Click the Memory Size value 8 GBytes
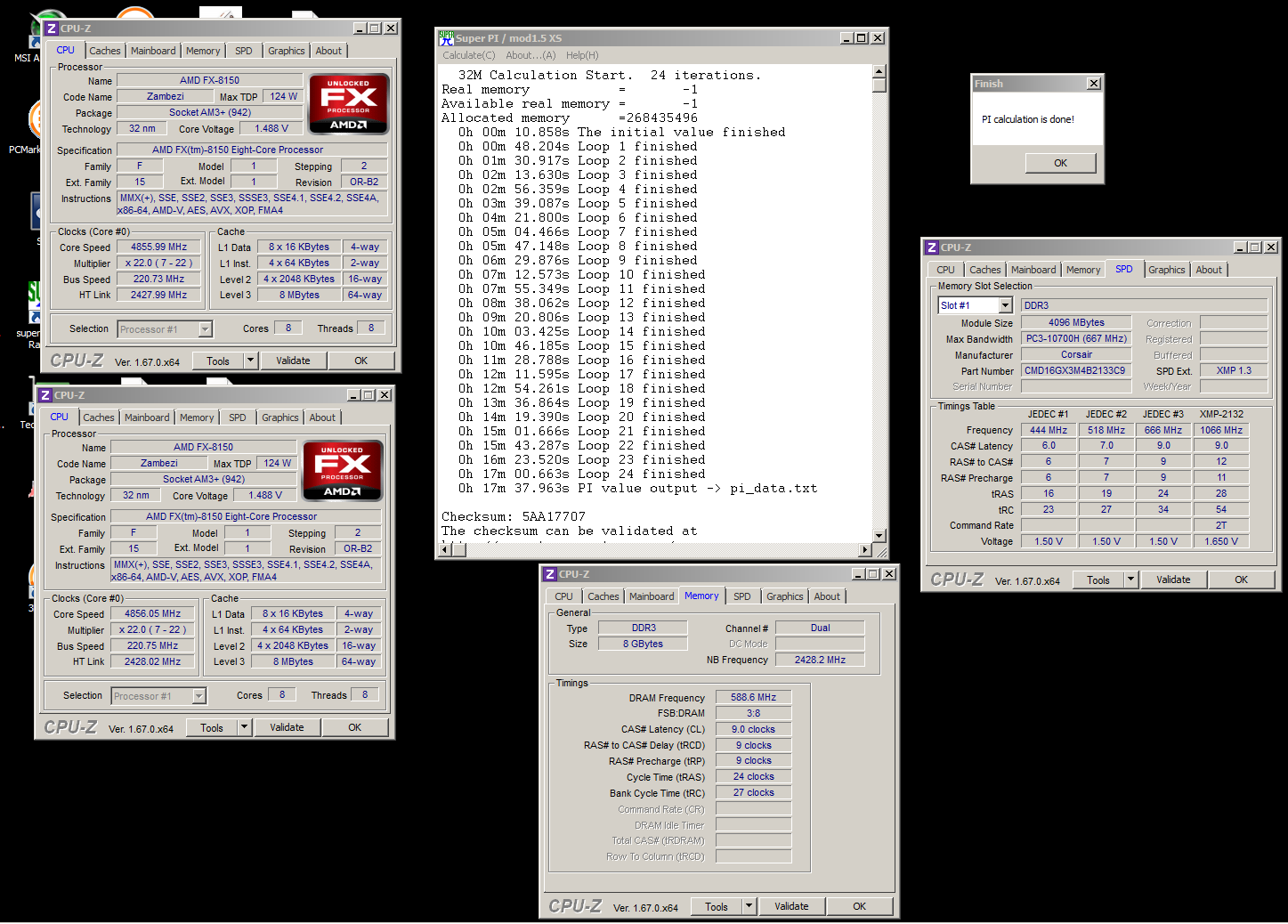This screenshot has height=924, width=1288. [643, 644]
